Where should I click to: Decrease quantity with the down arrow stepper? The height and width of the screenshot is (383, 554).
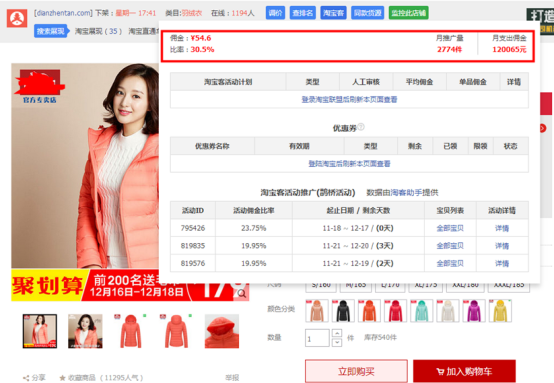(337, 342)
